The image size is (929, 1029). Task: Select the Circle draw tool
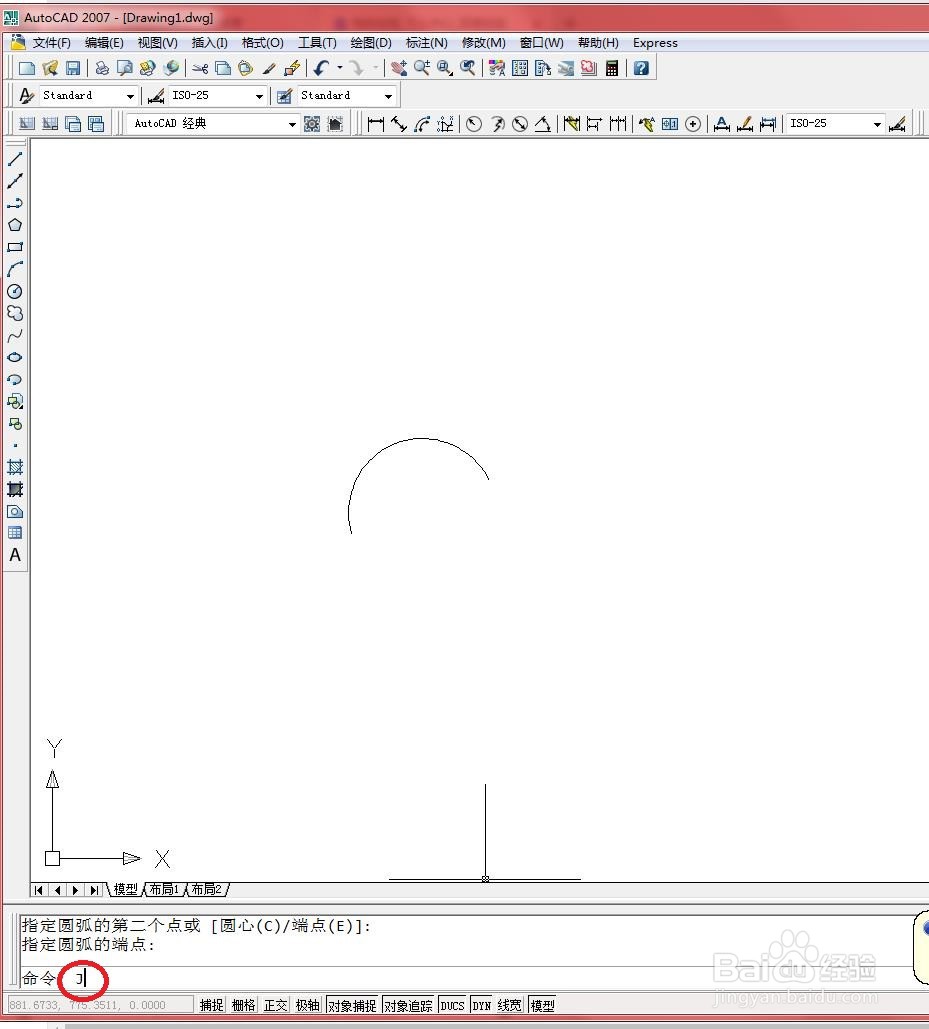coord(15,291)
